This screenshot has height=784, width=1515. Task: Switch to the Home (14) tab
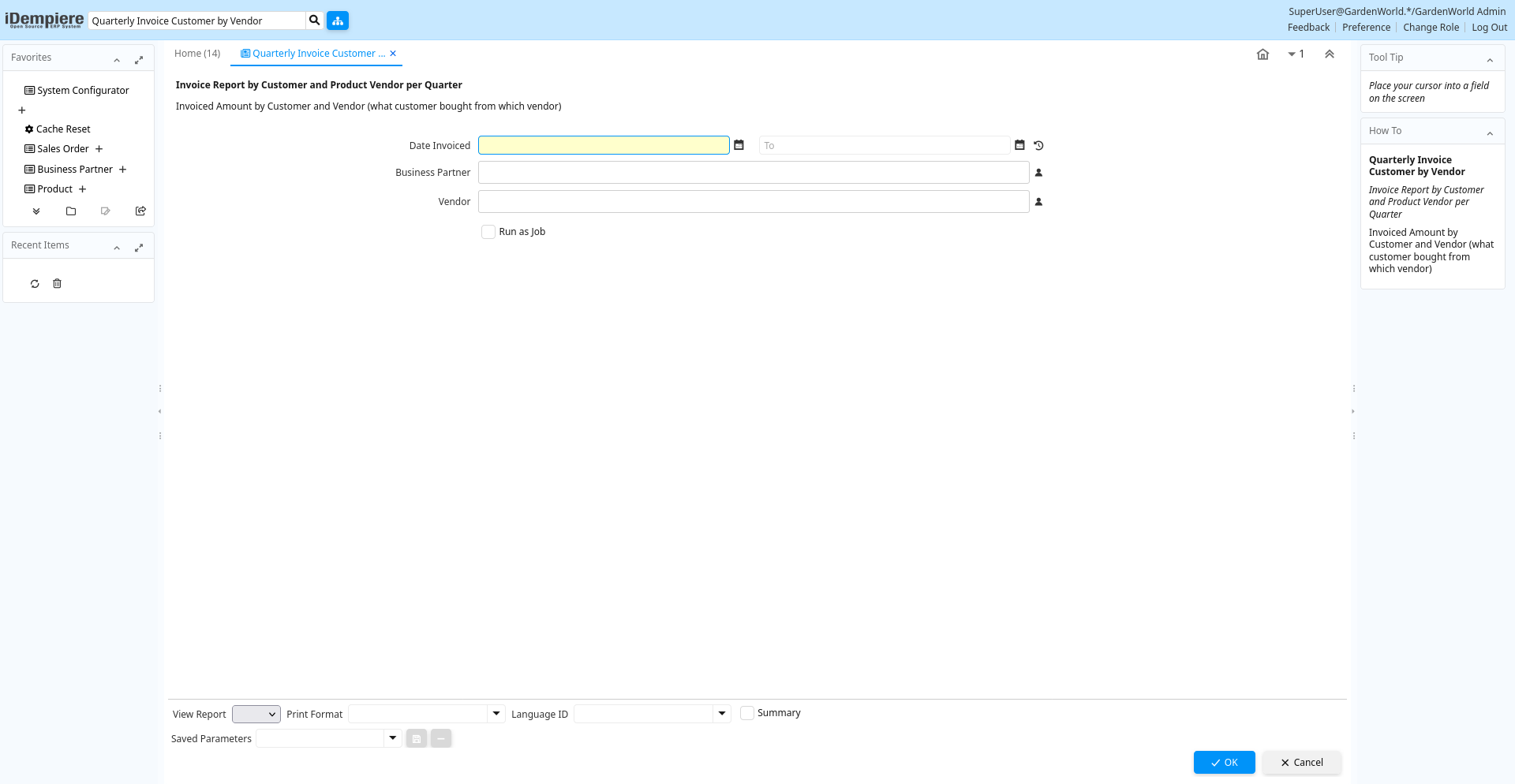[197, 54]
